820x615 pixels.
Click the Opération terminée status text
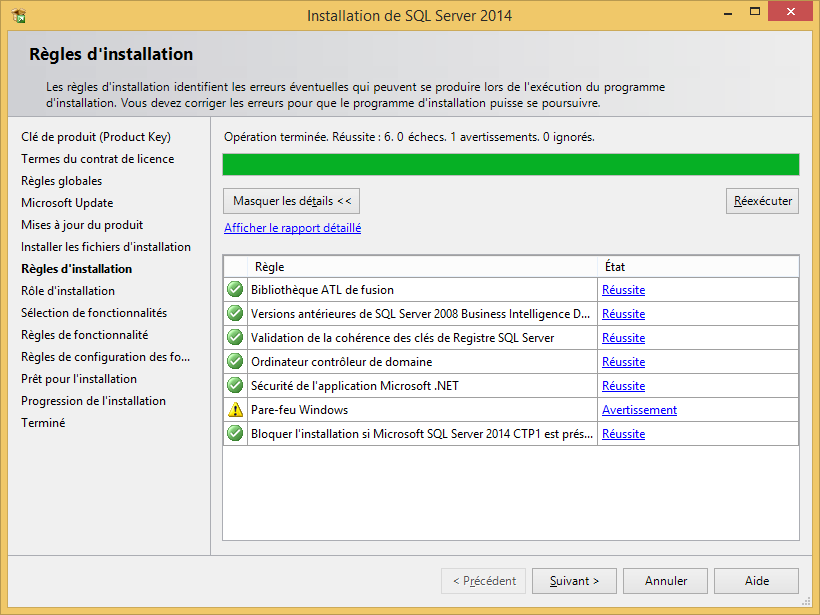(409, 137)
